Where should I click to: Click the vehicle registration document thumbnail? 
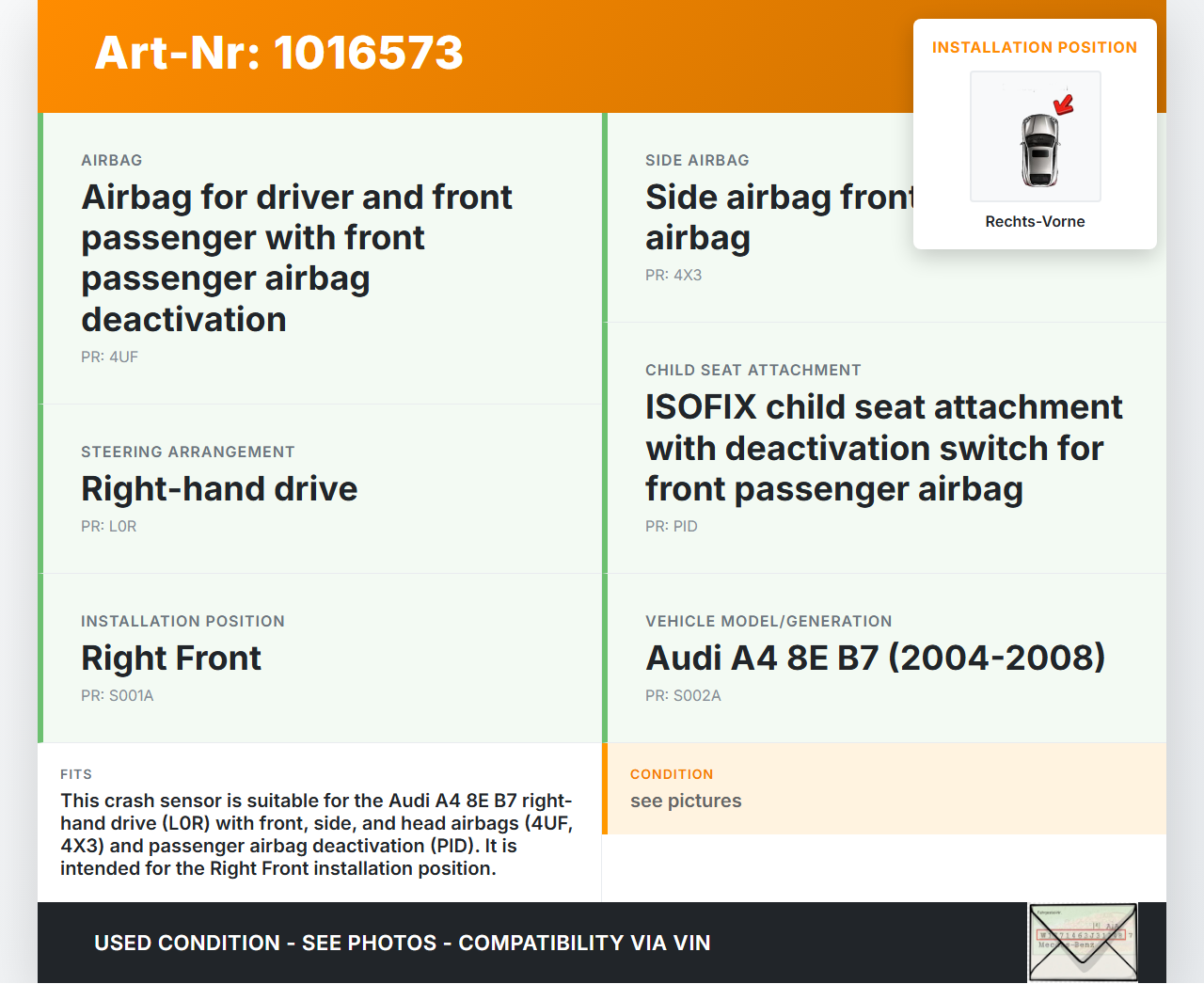1083,943
